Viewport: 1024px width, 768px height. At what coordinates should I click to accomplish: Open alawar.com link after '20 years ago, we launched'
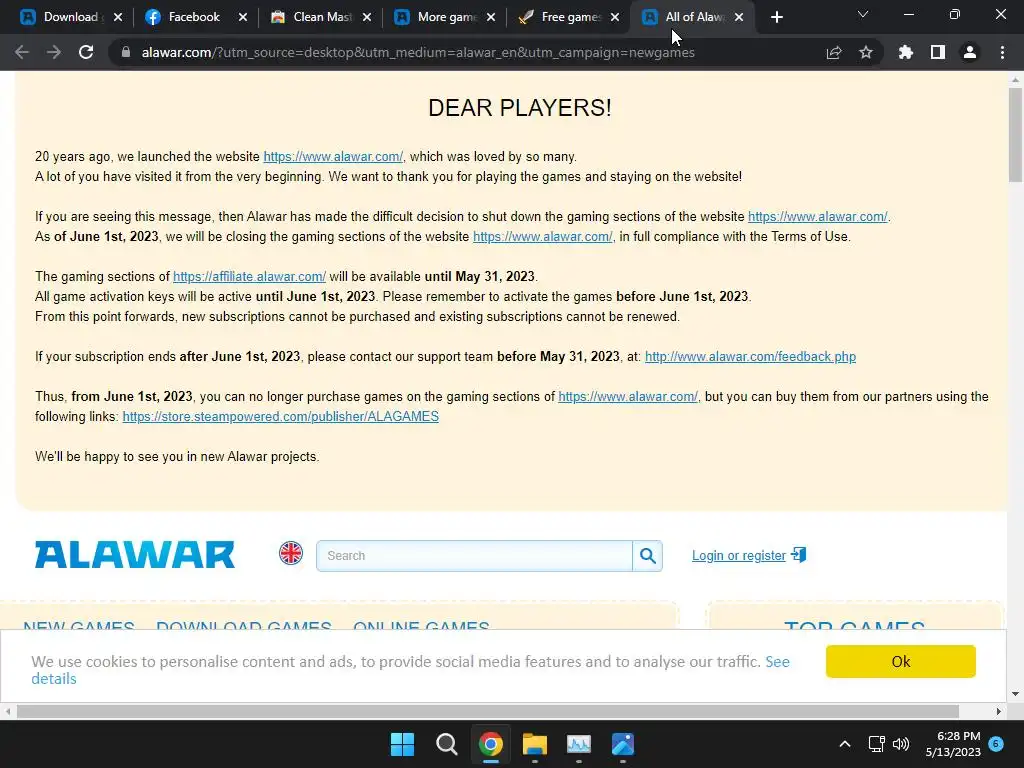333,157
